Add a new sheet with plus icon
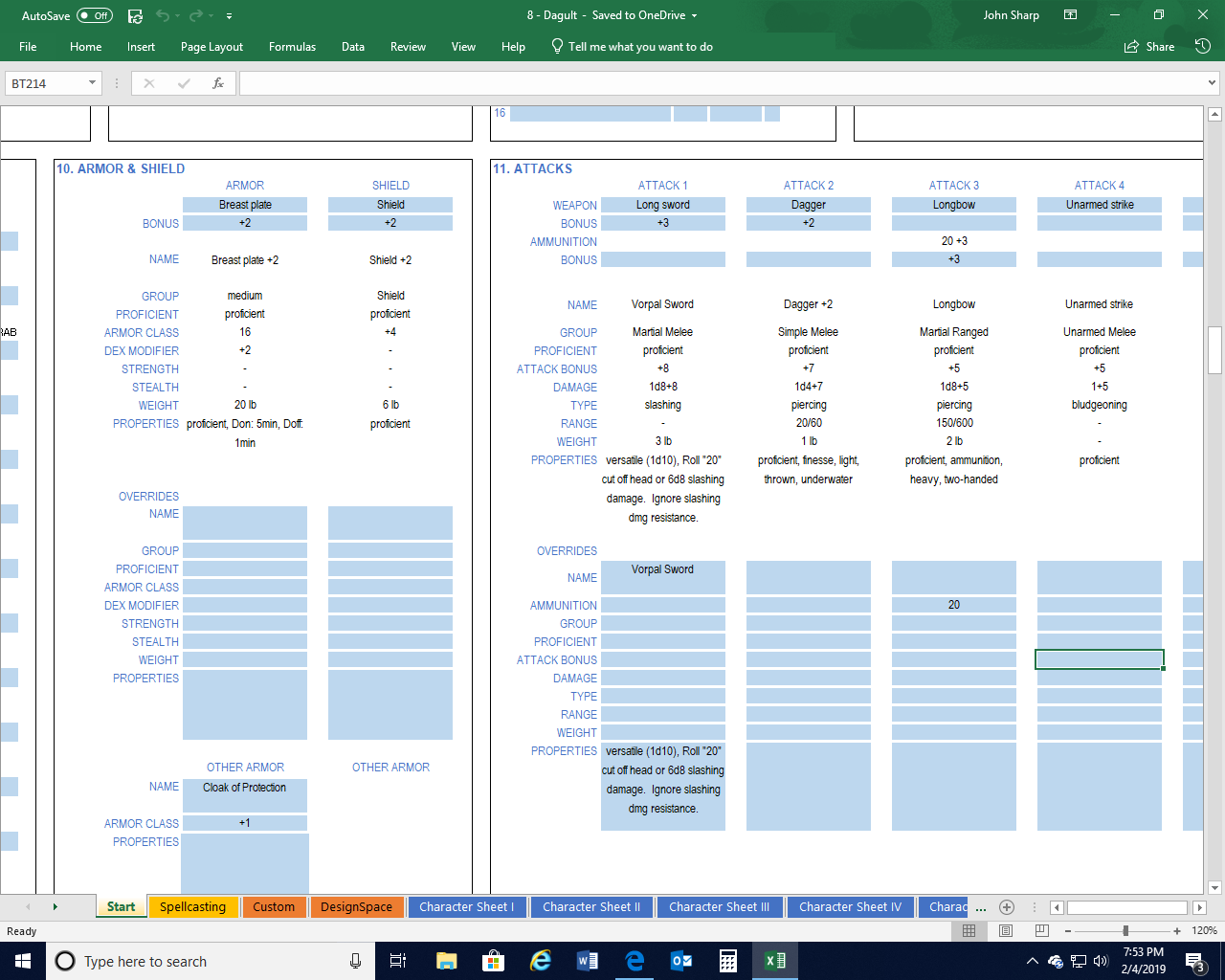The image size is (1225, 980). 1006,906
